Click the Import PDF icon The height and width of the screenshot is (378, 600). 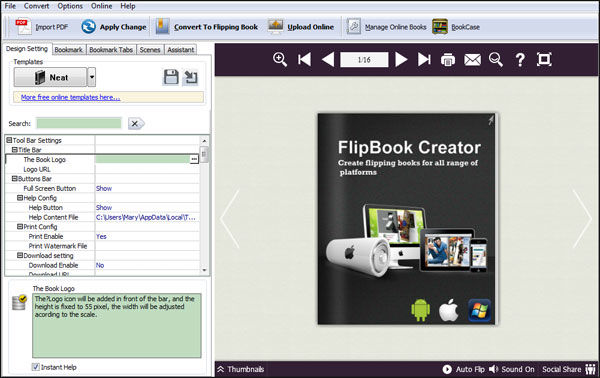click(x=23, y=27)
